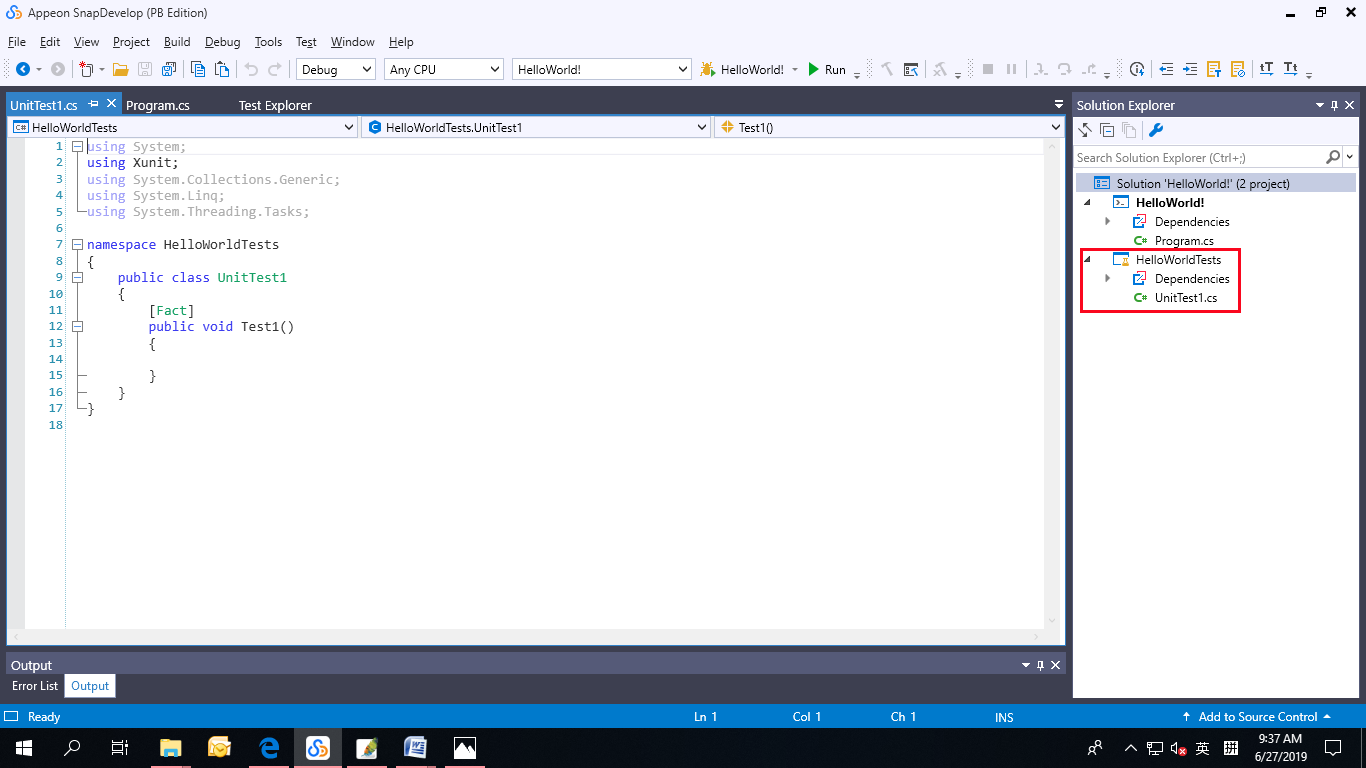Image resolution: width=1366 pixels, height=768 pixels.
Task: Select Program.cs in Solution Explorer
Action: pos(1184,240)
